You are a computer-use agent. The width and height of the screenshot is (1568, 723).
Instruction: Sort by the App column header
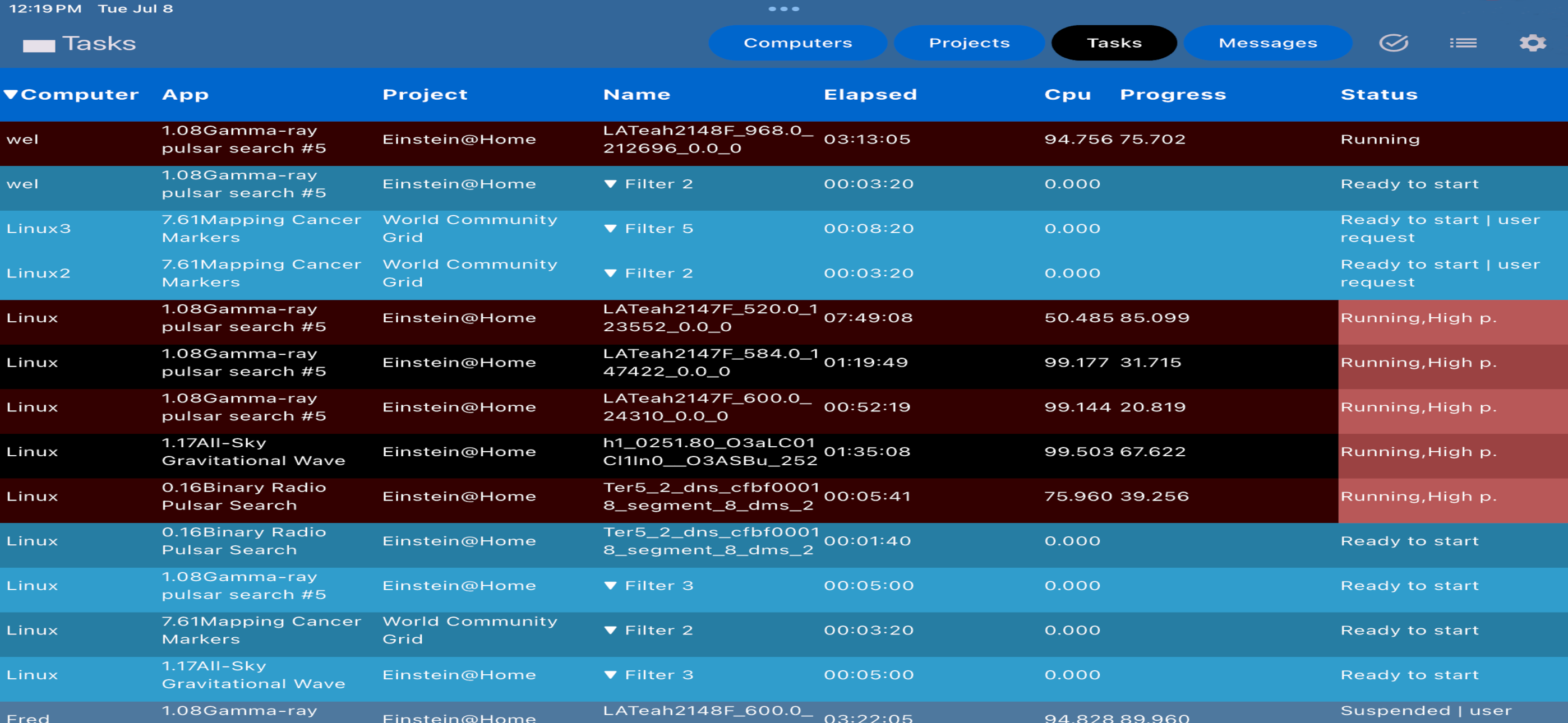click(185, 94)
